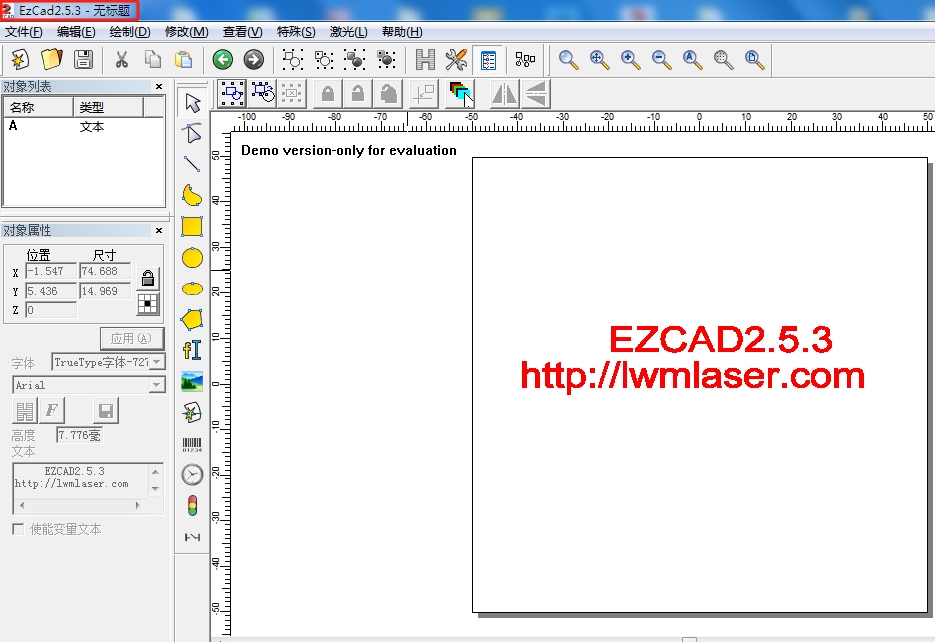This screenshot has width=935, height=642.
Task: Click the X position field
Action: point(51,271)
